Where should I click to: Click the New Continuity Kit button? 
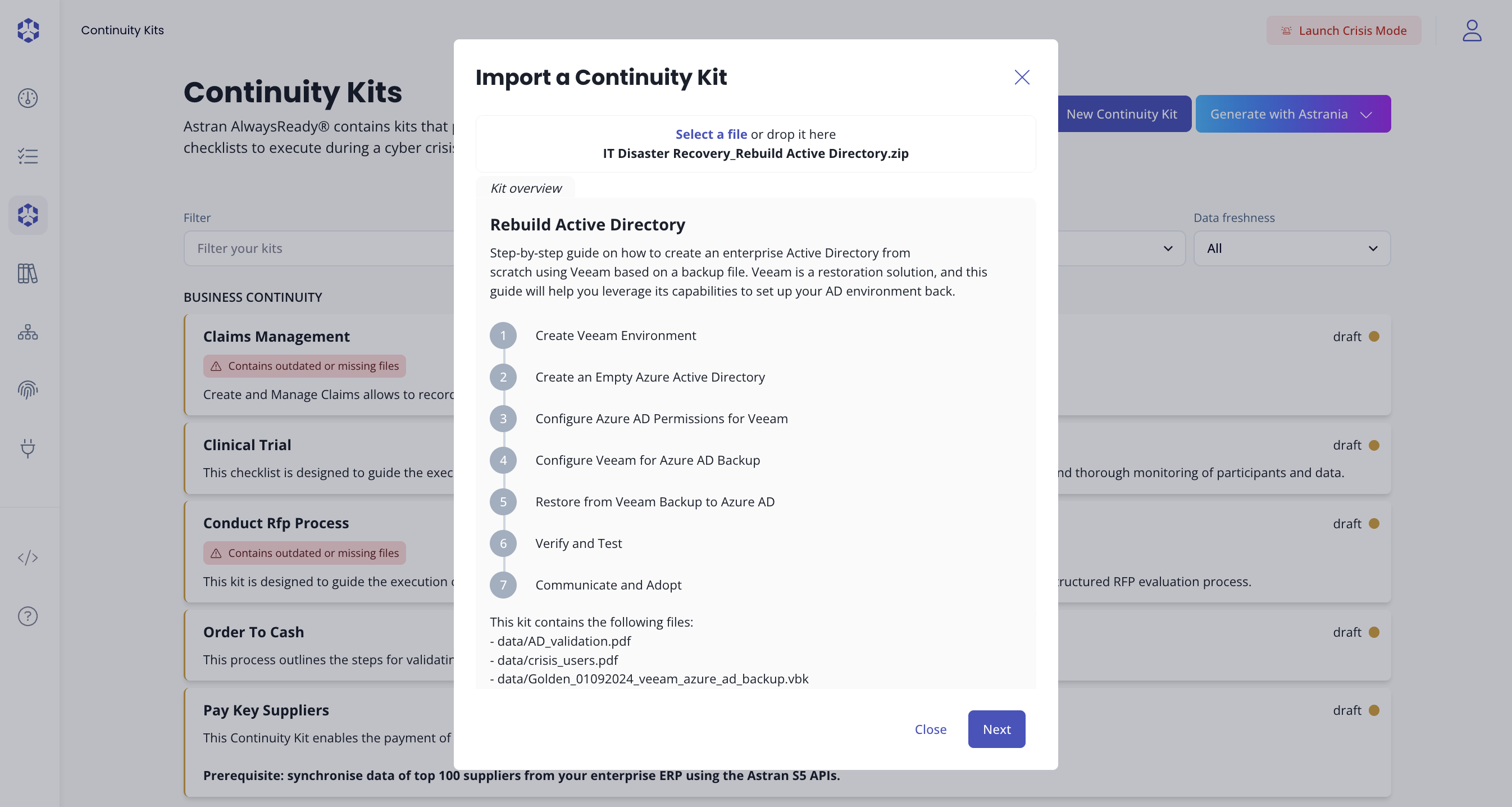coord(1122,114)
